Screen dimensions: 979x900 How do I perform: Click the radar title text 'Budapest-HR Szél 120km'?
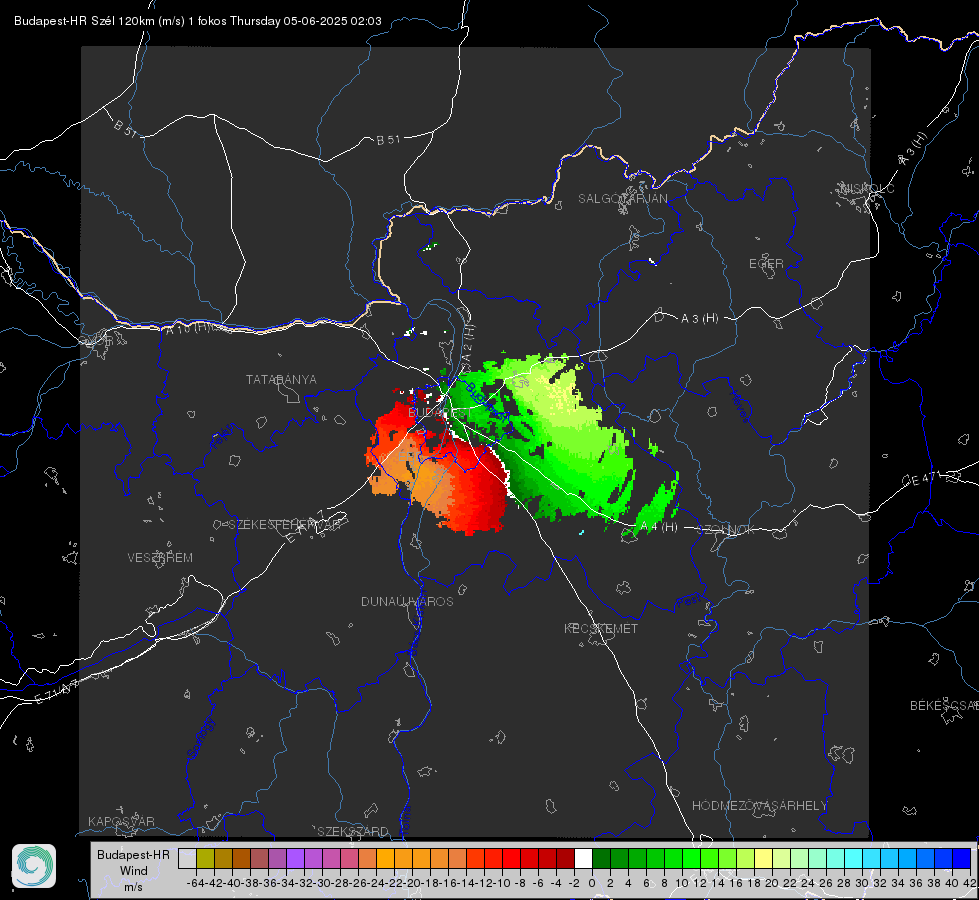(x=84, y=21)
